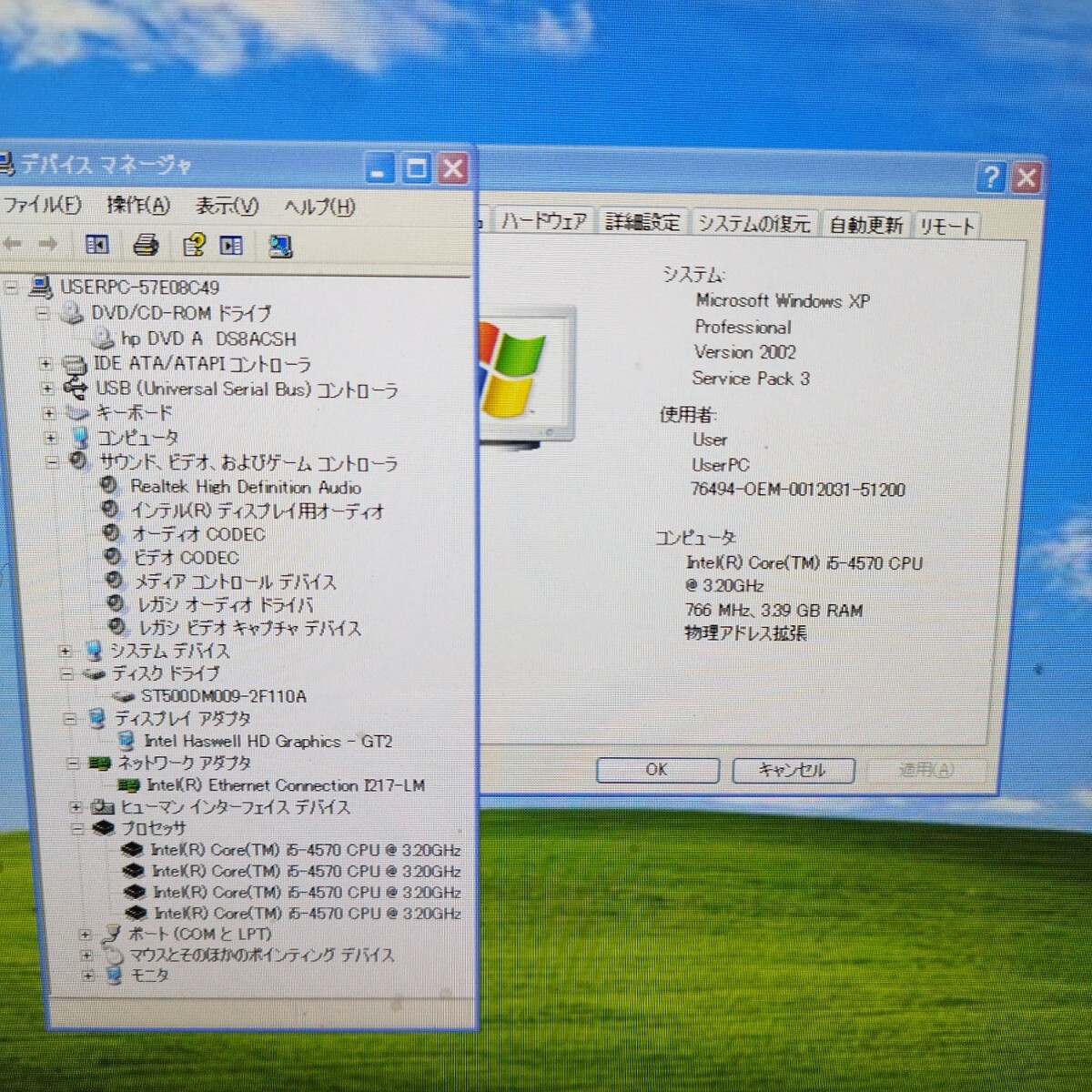Viewport: 1092px width, 1092px height.
Task: Expand the コンピュータ node
Action: coord(51,438)
